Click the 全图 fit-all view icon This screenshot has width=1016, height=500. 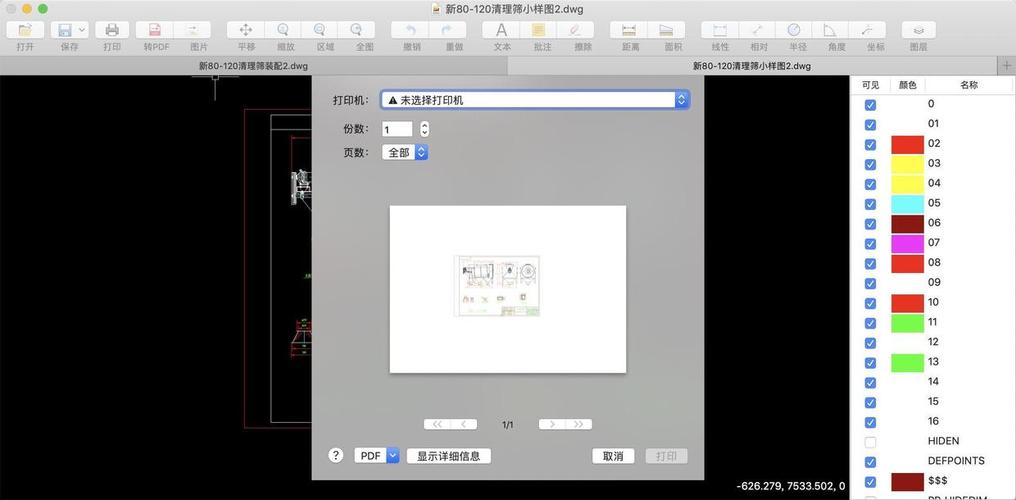click(364, 31)
